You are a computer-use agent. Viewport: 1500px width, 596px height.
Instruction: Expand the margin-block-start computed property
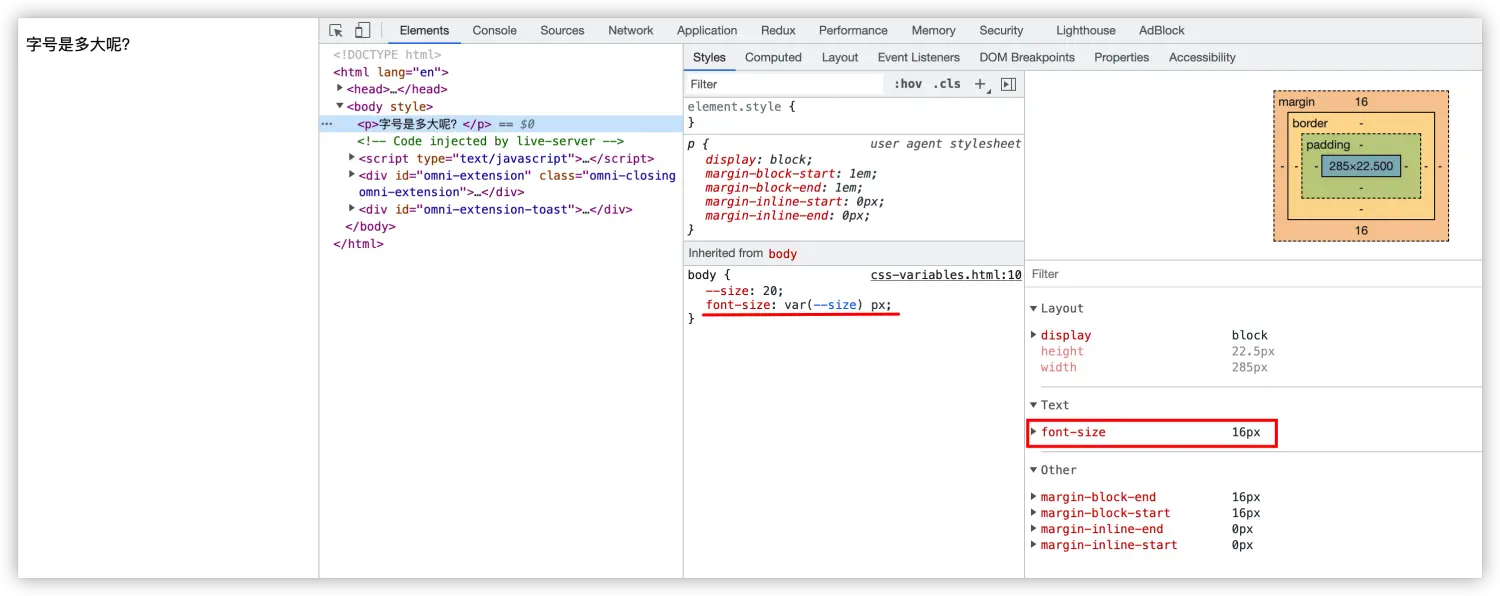[x=1034, y=513]
